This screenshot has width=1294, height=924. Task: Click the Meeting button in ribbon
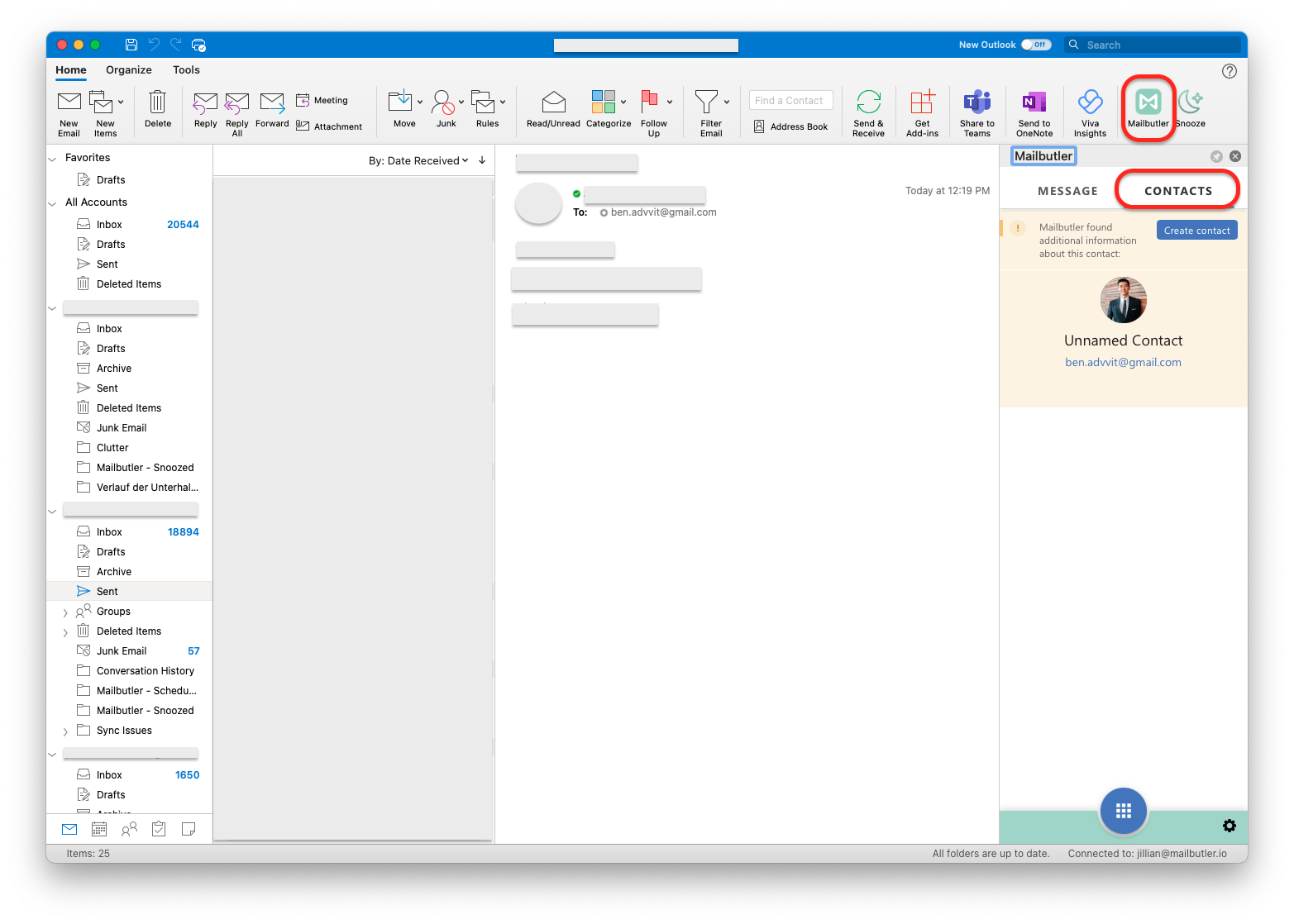[322, 100]
